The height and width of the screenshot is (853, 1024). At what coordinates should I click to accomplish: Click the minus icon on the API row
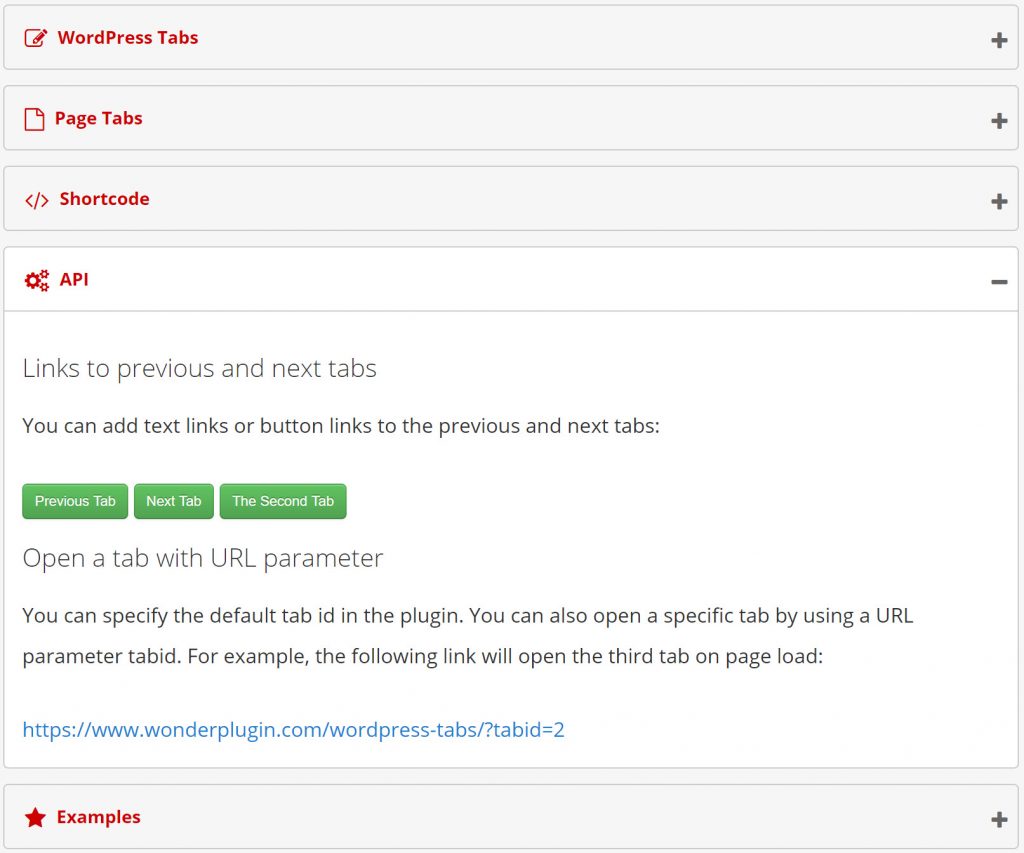click(x=998, y=281)
